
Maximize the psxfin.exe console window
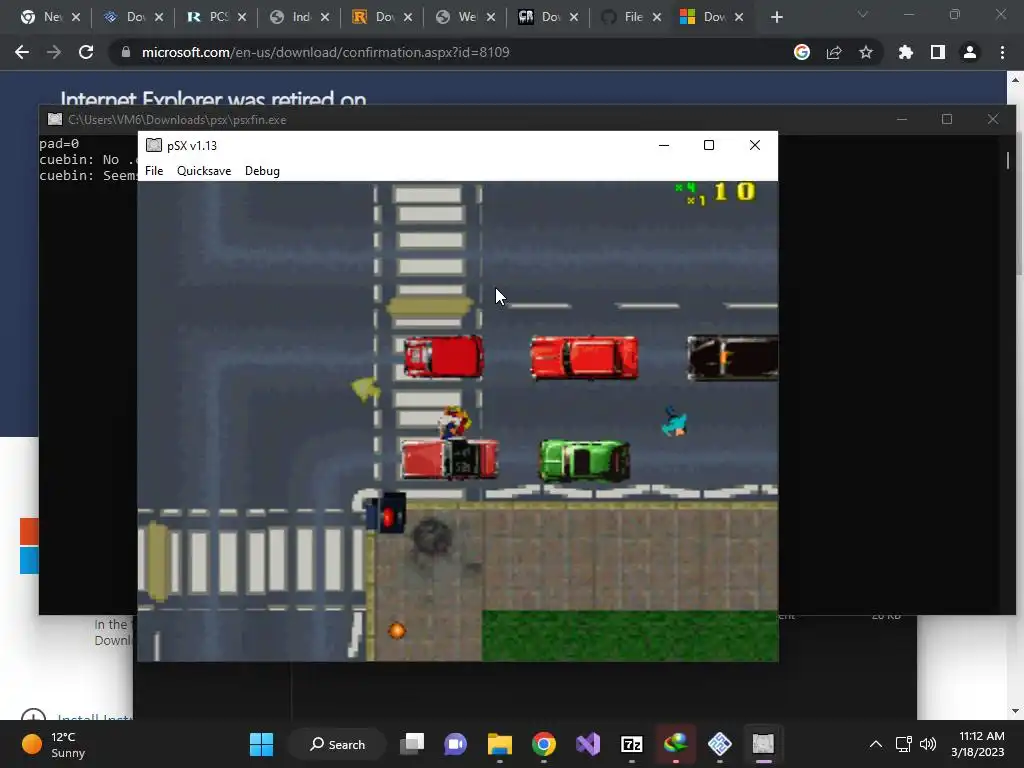tap(947, 119)
